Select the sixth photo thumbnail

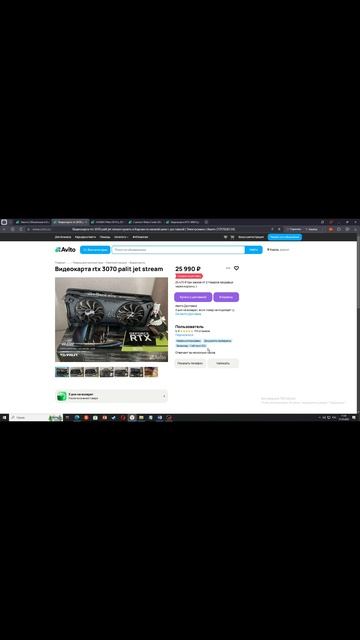pos(136,372)
